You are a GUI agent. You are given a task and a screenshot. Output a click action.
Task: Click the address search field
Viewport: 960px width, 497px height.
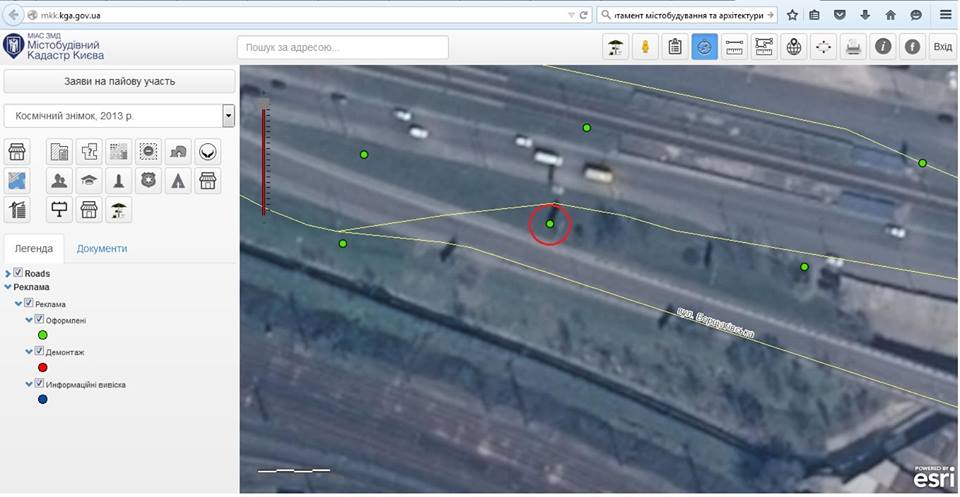point(342,47)
